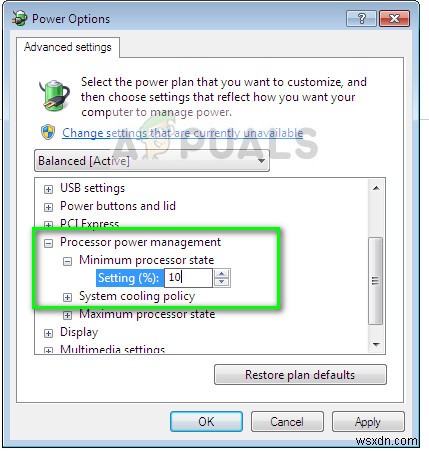
Task: Expand Power buttons and lid node
Action: pyautogui.click(x=48, y=207)
